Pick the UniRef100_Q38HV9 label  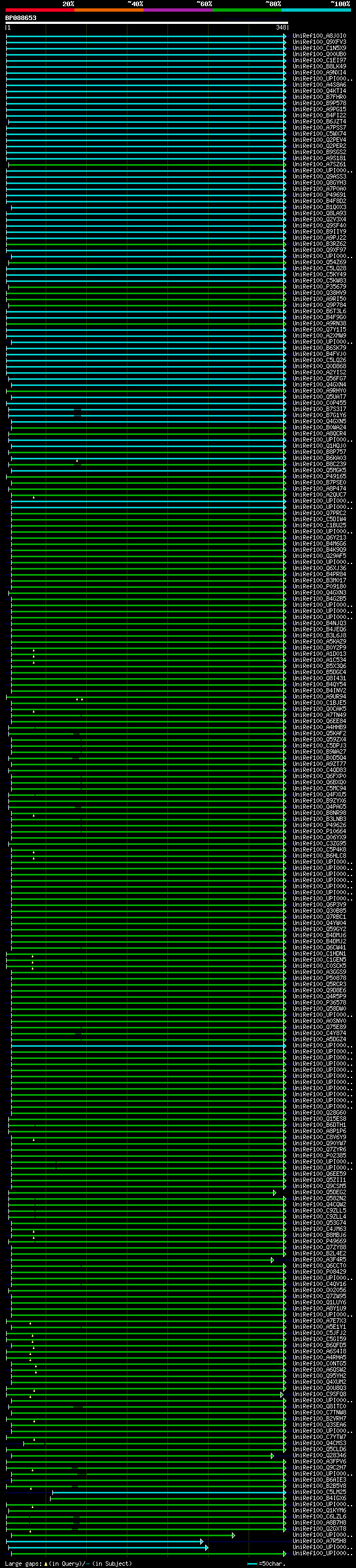pos(319,293)
